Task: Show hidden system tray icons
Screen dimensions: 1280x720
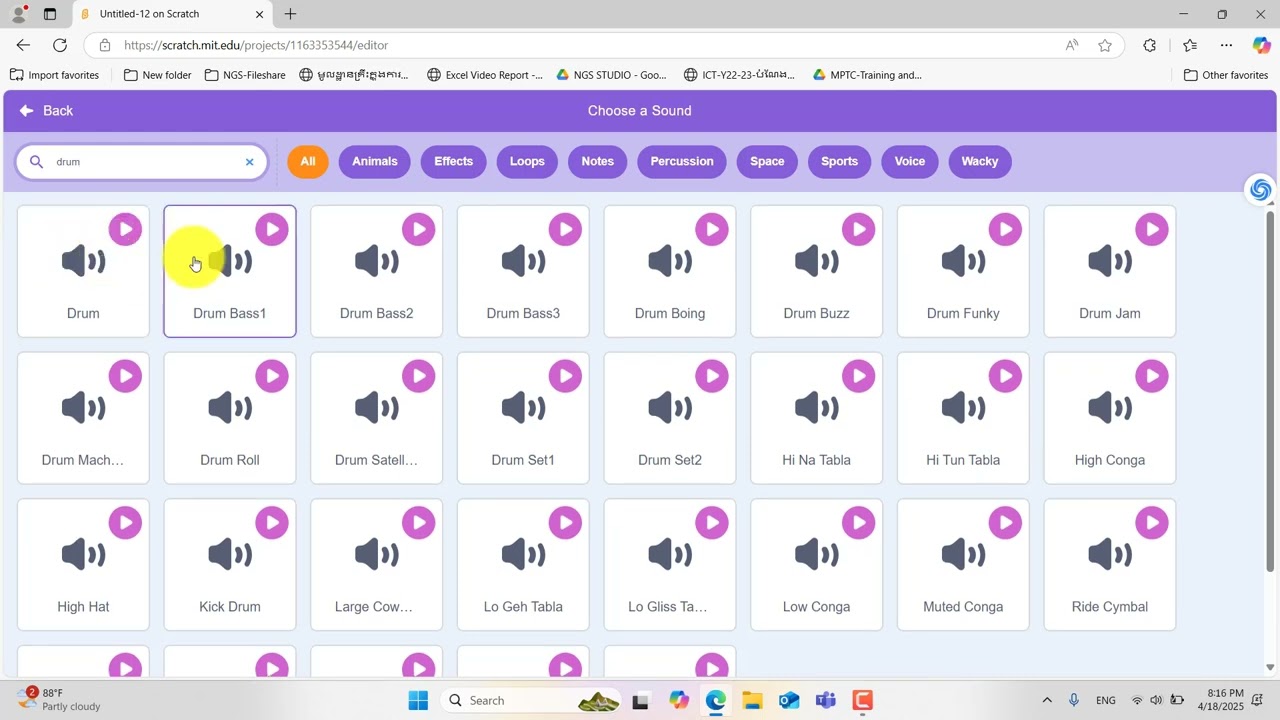Action: point(1047,700)
